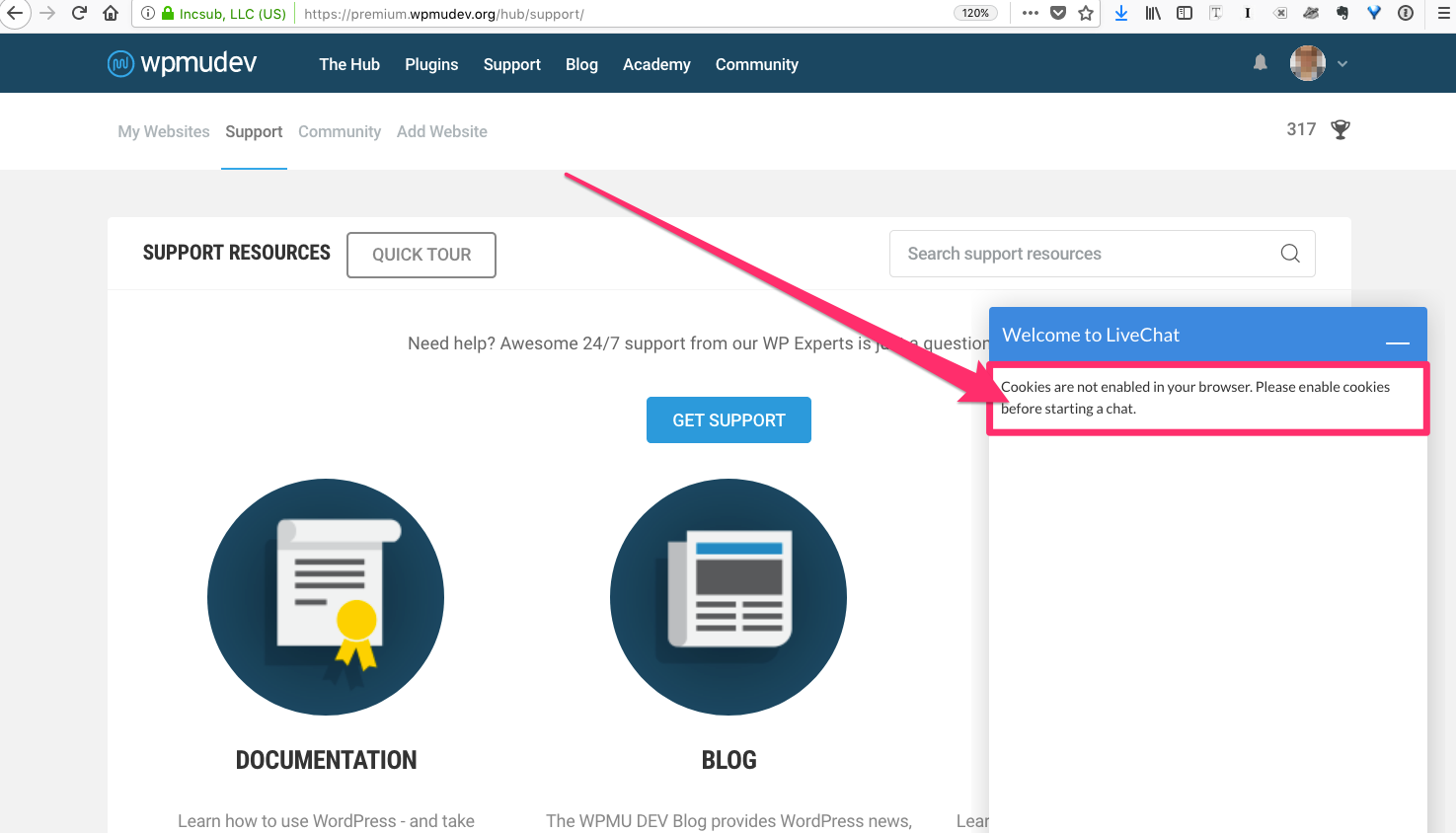Go back using the browser back arrow
The image size is (1456, 833).
15,14
